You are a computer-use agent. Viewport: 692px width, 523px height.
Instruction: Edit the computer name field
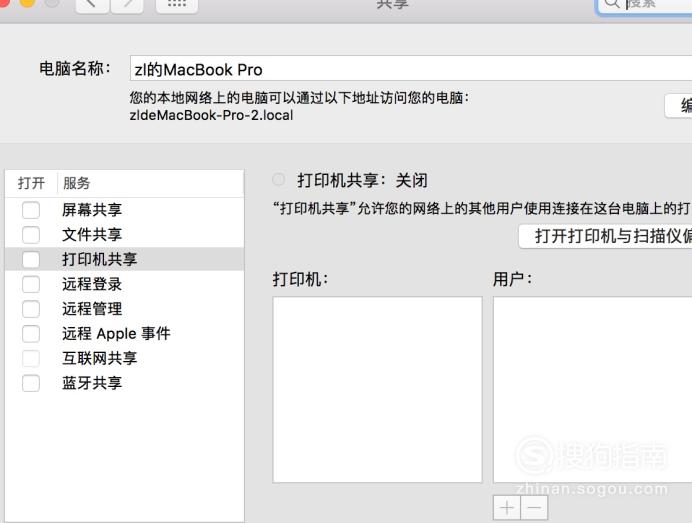coord(411,68)
